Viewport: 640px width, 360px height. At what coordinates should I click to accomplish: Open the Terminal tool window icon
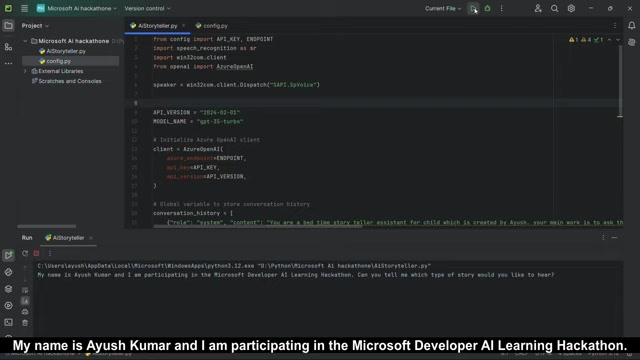pyautogui.click(x=8, y=322)
